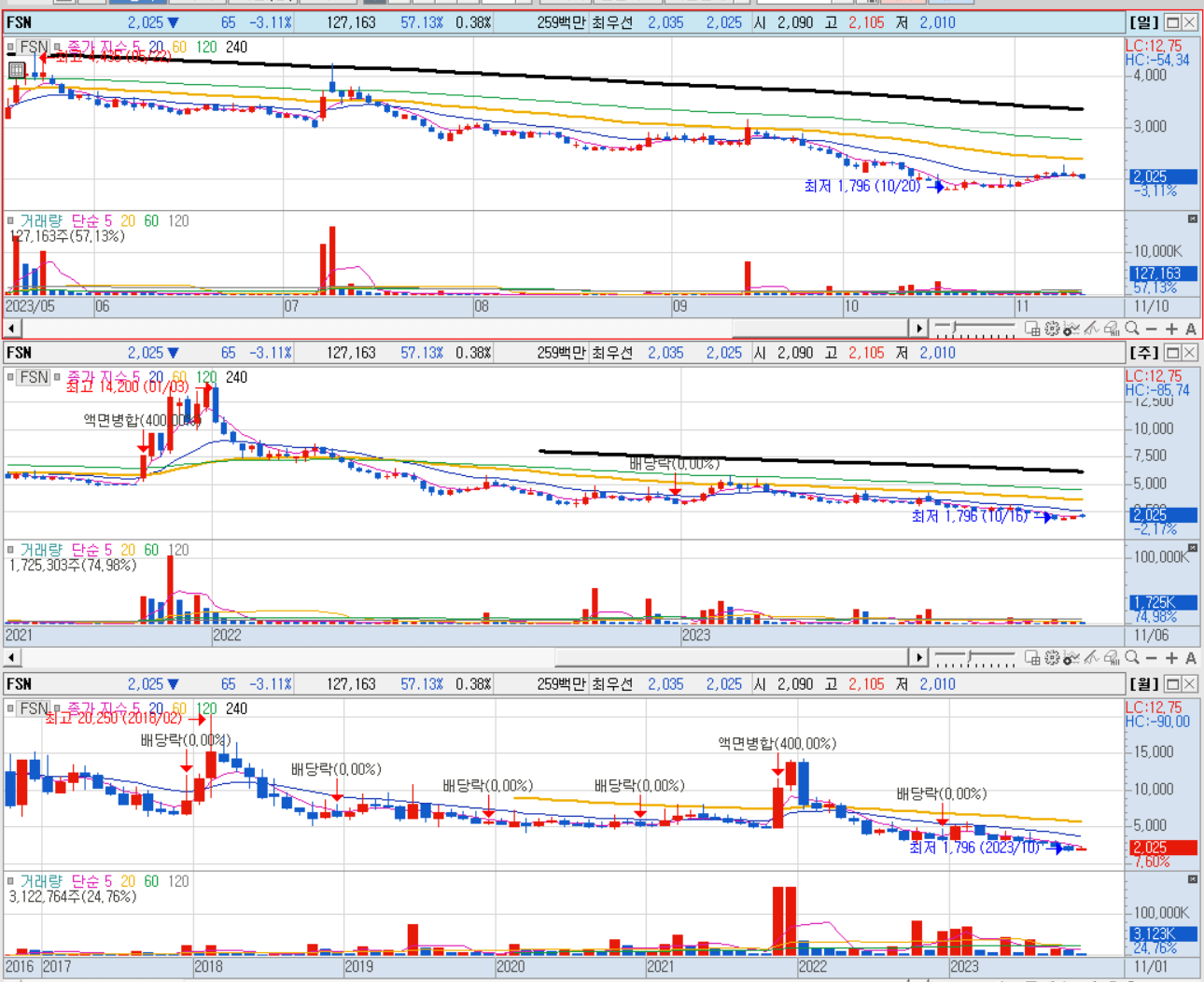Toggle the square before FSN on daily chart

click(x=11, y=47)
